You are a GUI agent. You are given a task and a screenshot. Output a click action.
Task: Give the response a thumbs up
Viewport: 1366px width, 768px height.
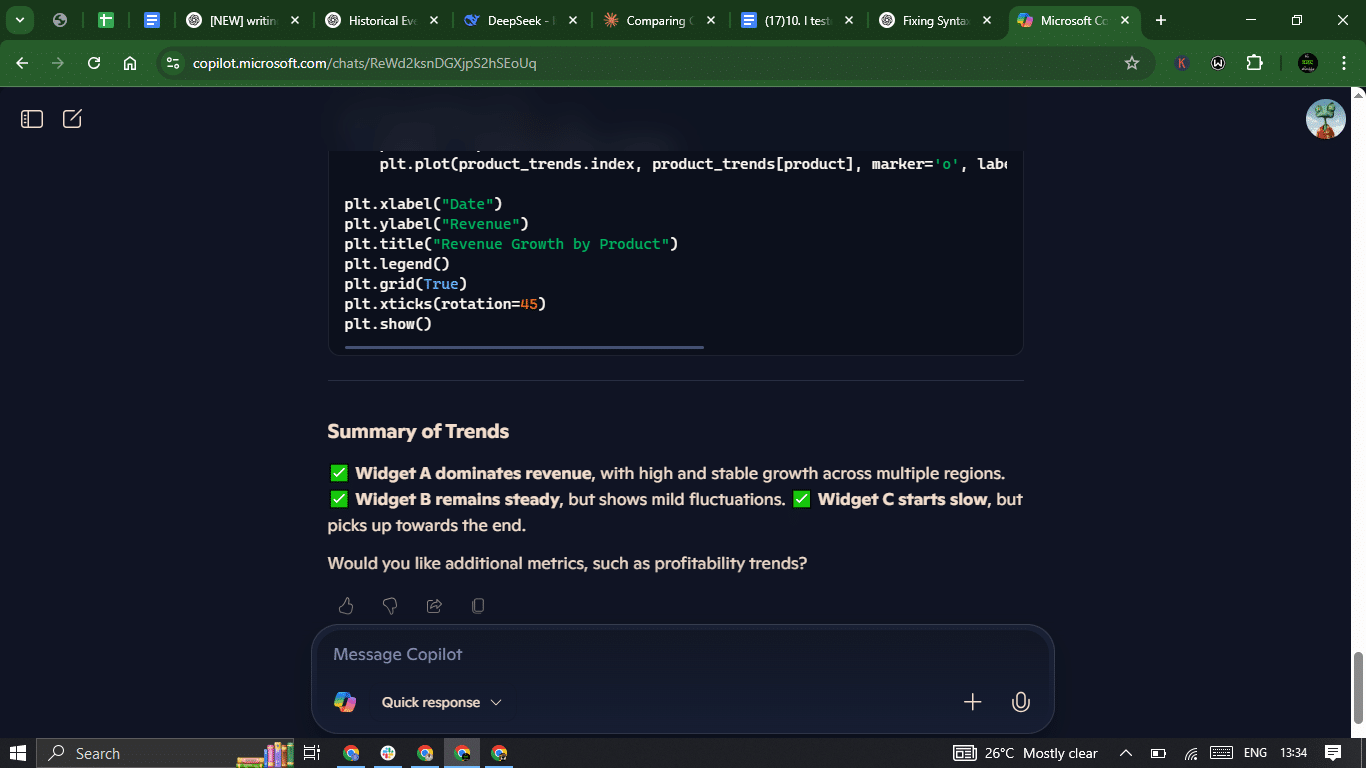pos(346,606)
